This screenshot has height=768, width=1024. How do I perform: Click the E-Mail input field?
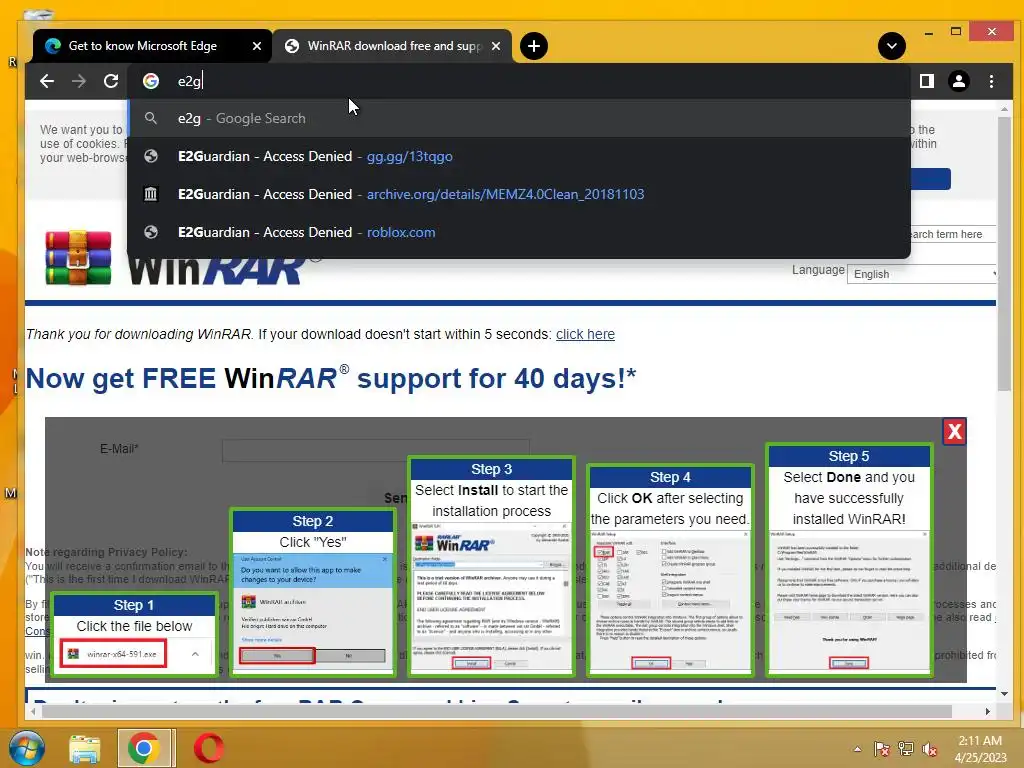376,451
